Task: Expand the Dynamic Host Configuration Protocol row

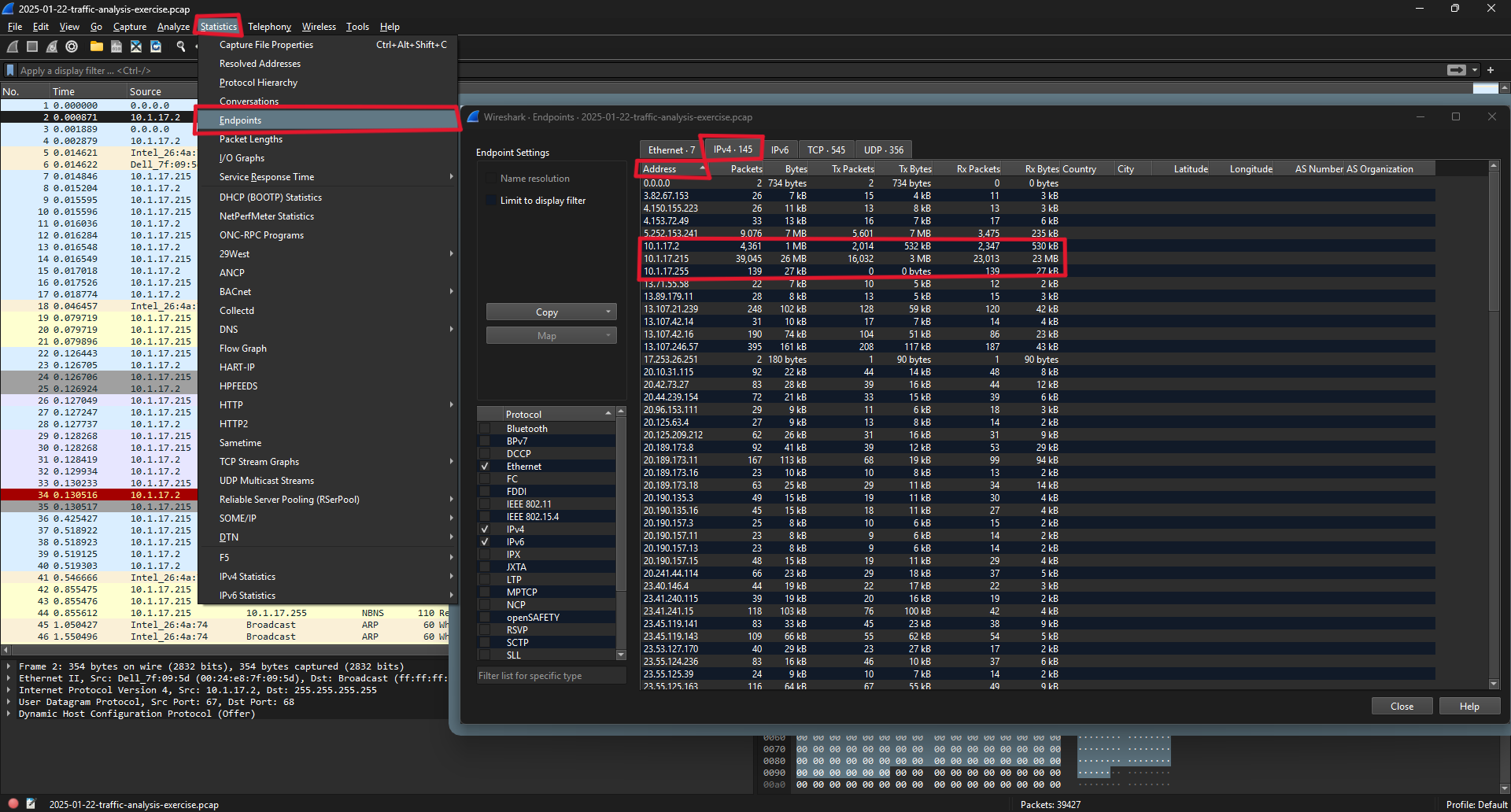Action: point(9,714)
